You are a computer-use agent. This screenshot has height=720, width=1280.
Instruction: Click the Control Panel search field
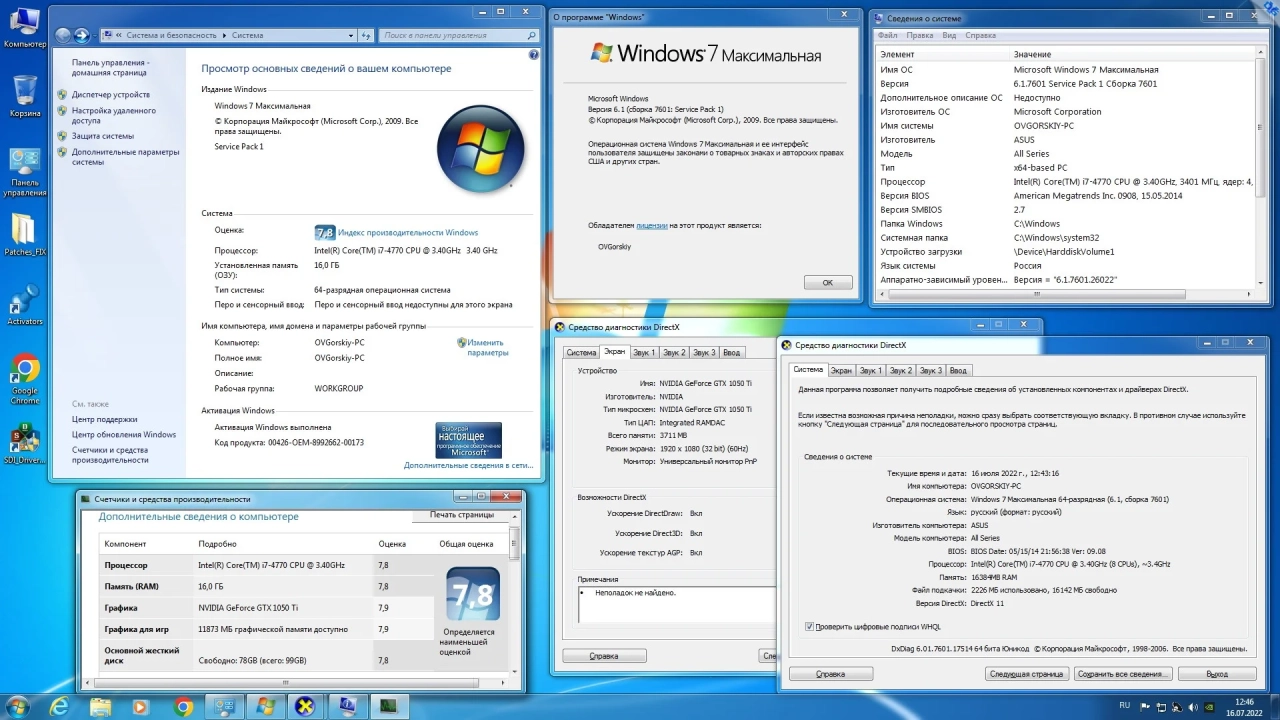coord(458,35)
